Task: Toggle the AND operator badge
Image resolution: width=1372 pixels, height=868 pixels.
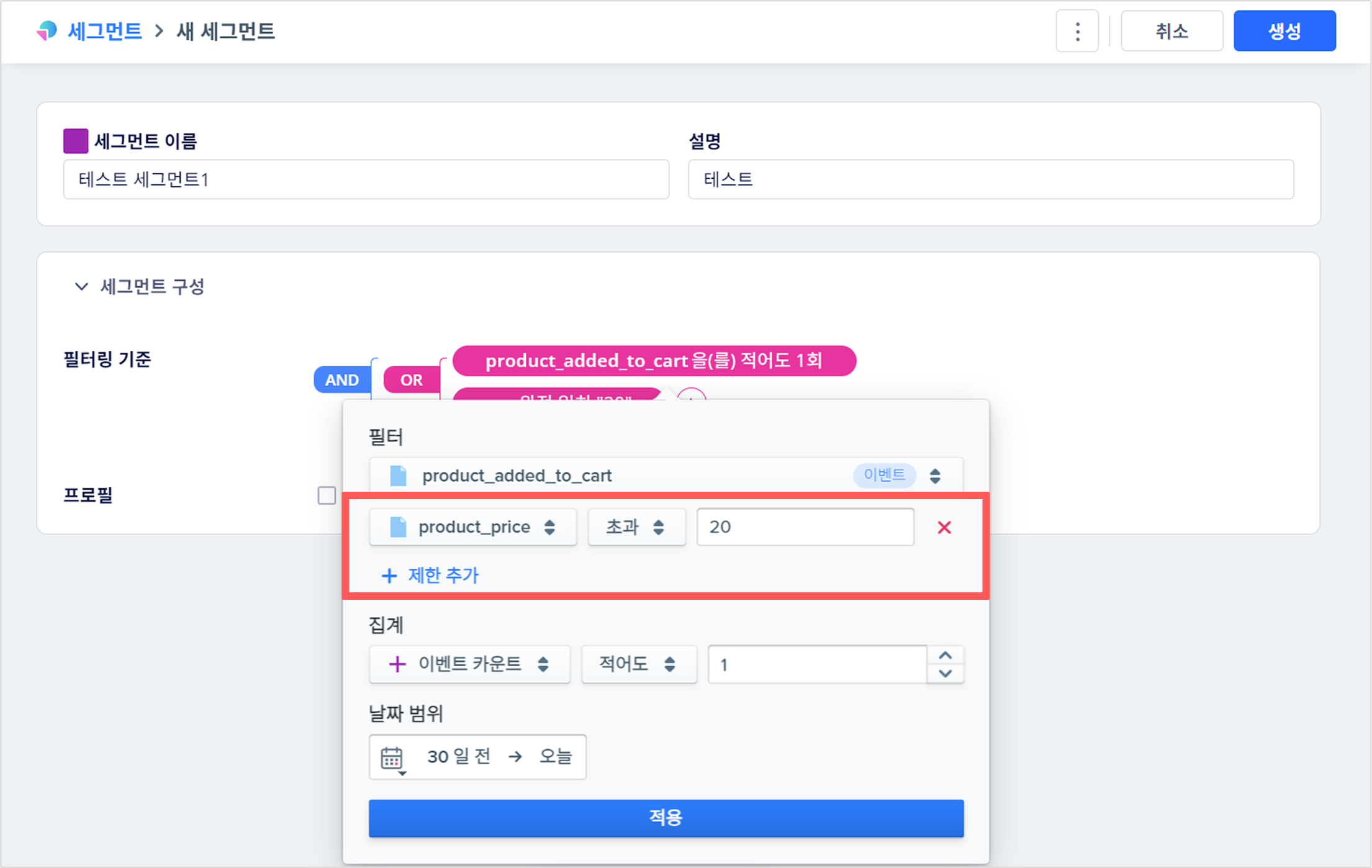Action: click(x=341, y=380)
